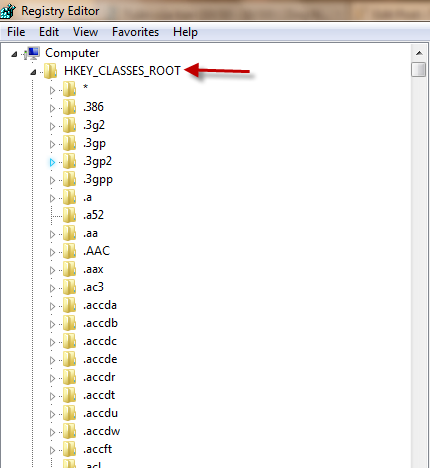Click the vertical scrollbar thumb
The height and width of the screenshot is (468, 430).
tap(419, 69)
